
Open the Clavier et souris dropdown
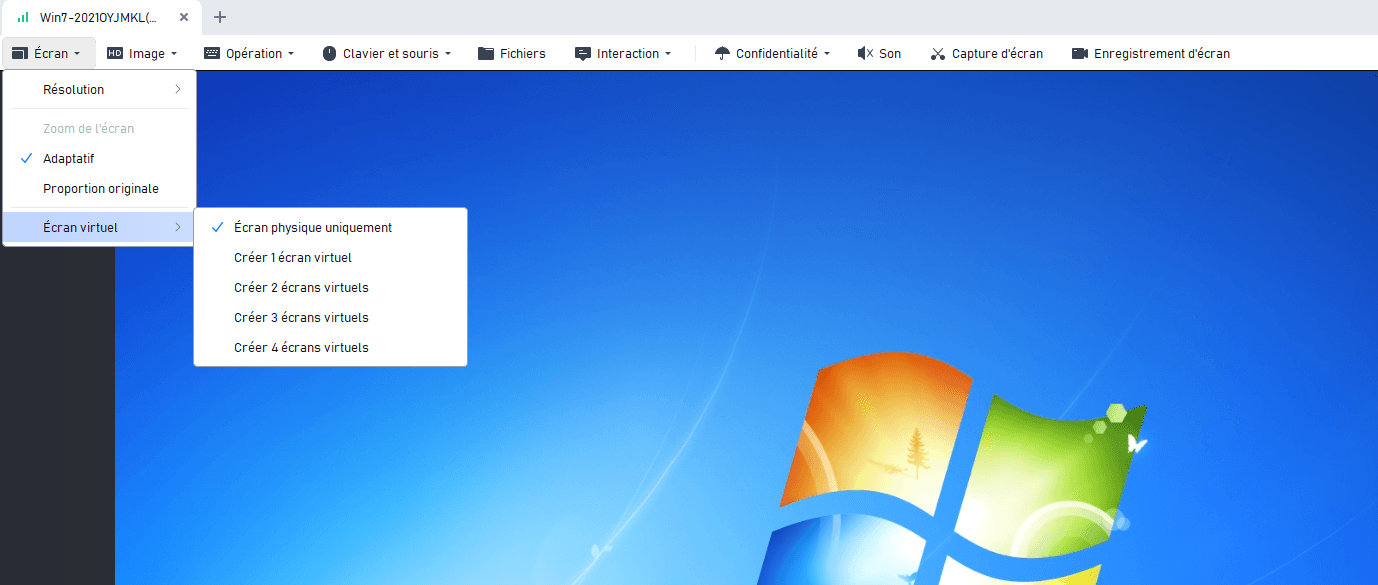pos(387,54)
